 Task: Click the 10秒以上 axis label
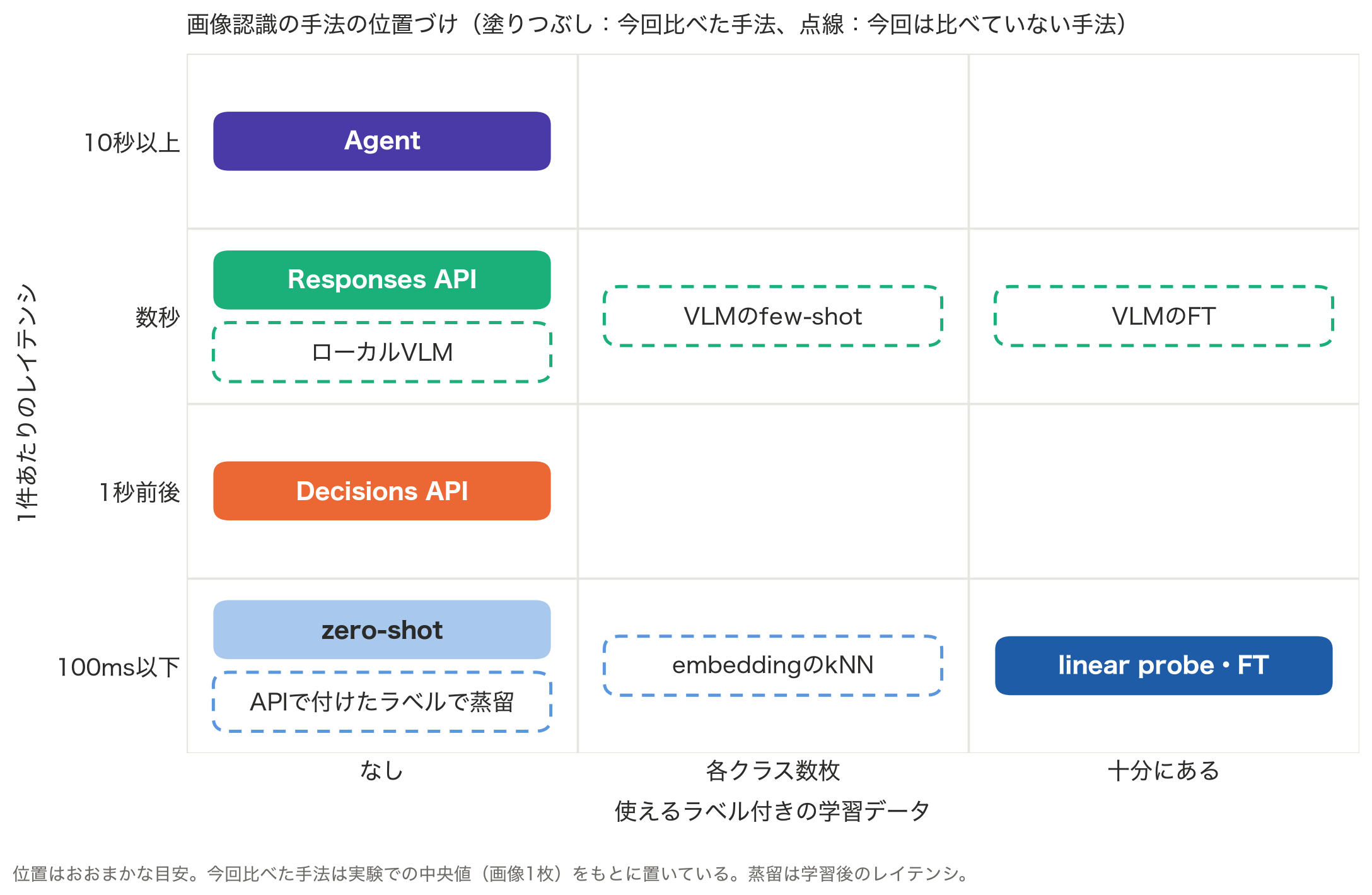132,143
